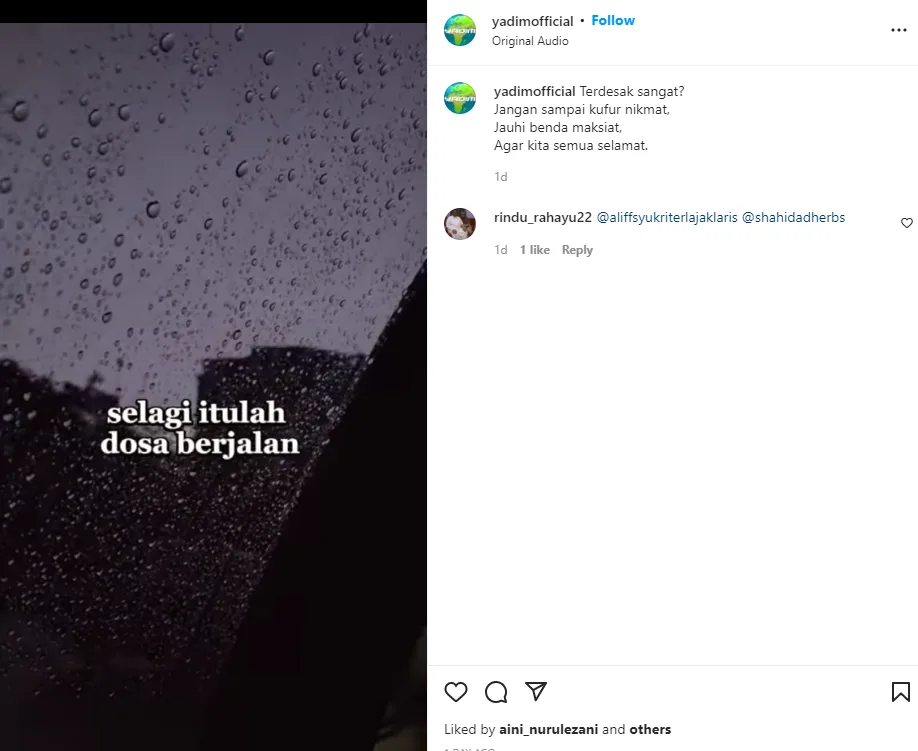Reply to rindu_rahayu22's comment
The height and width of the screenshot is (751, 918).
pos(577,250)
